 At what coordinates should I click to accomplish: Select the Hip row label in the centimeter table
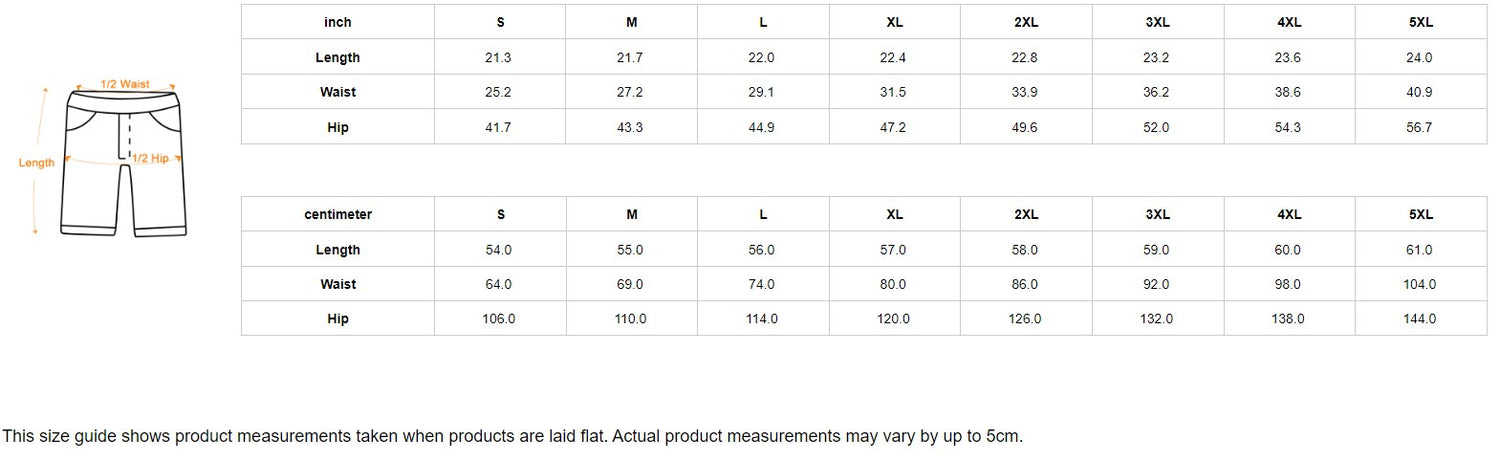tap(338, 319)
